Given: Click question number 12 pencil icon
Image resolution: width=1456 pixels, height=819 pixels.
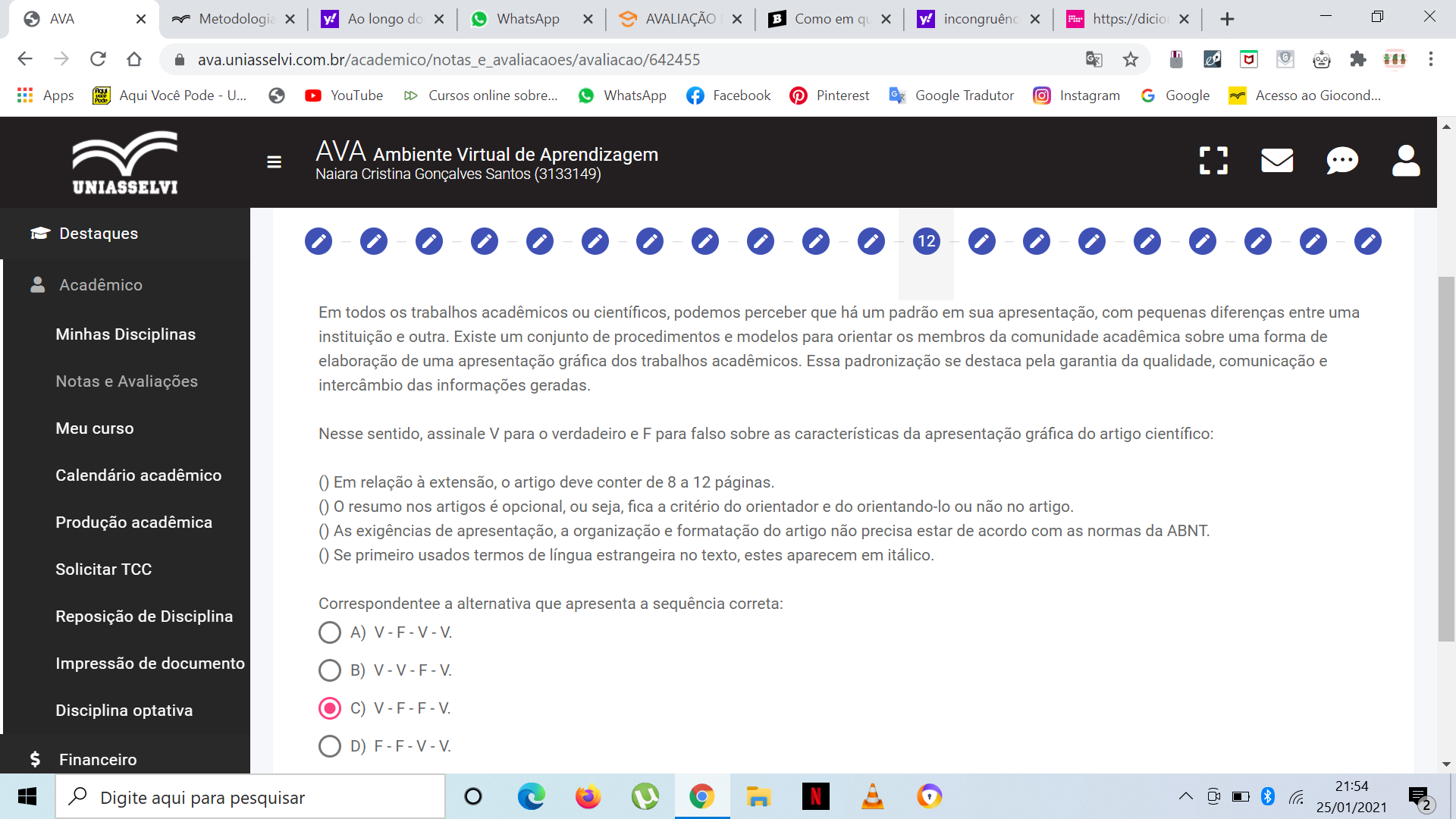Looking at the screenshot, I should pyautogui.click(x=925, y=241).
